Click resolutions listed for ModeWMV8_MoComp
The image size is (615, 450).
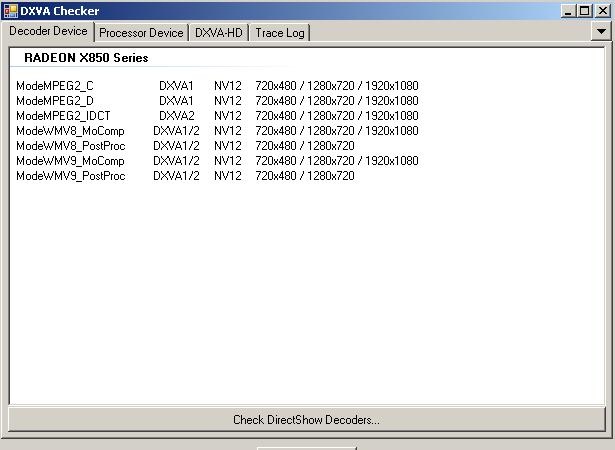tap(337, 131)
